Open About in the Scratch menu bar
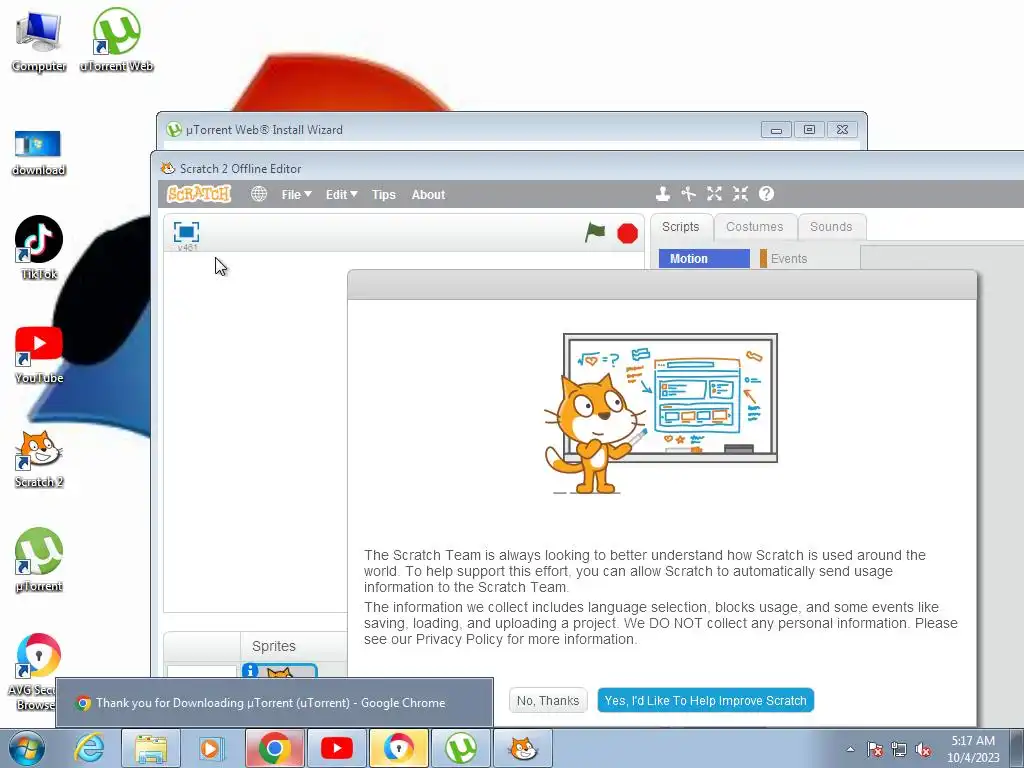The width and height of the screenshot is (1024, 768). click(428, 195)
